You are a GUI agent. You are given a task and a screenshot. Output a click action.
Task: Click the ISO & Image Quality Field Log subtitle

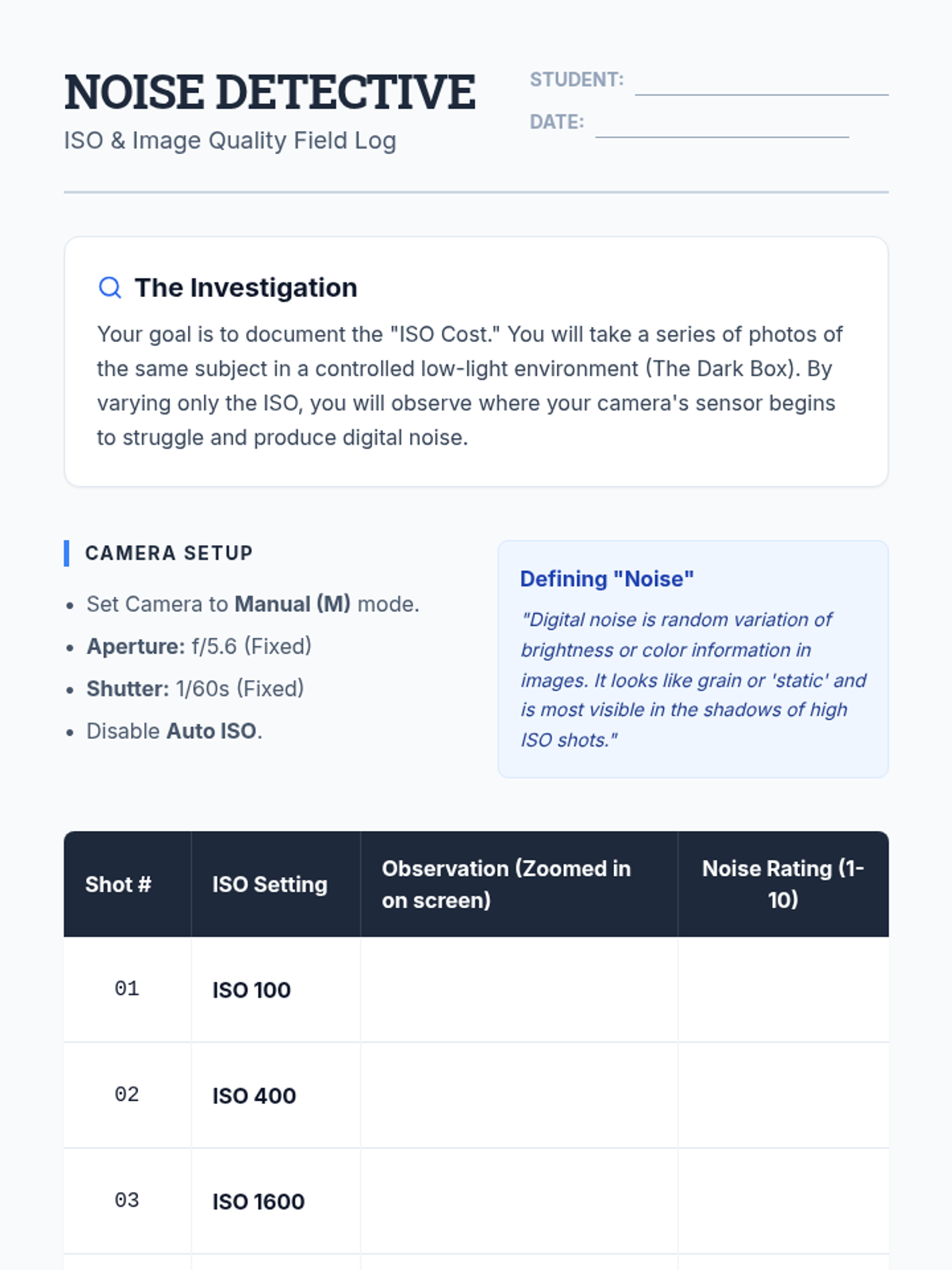pyautogui.click(x=230, y=140)
